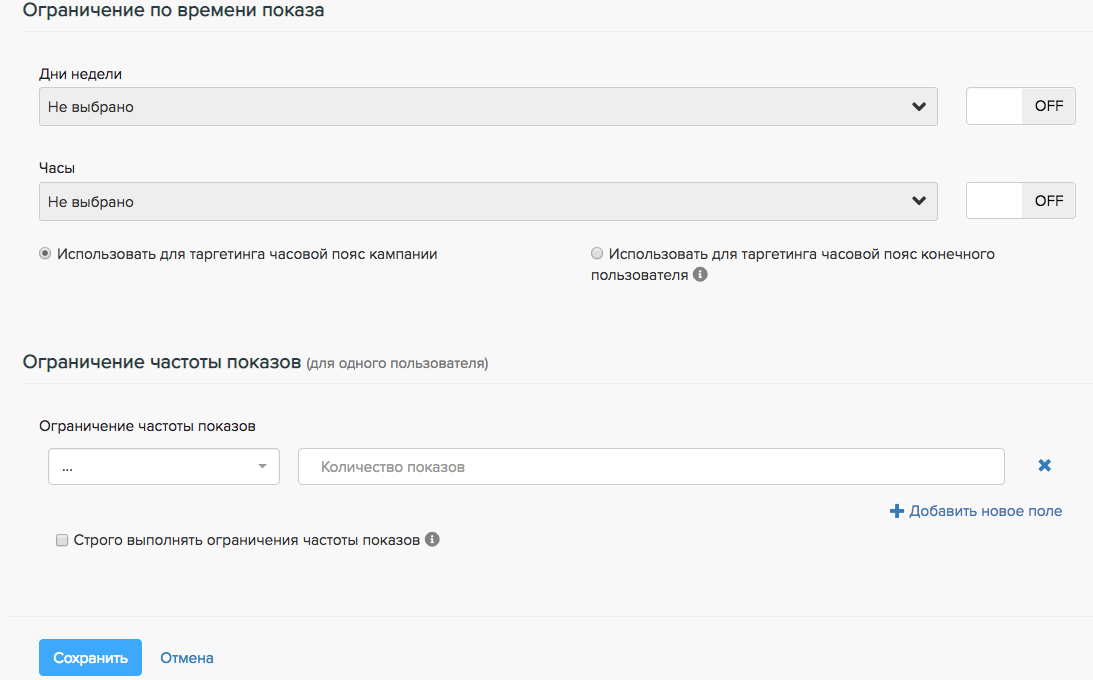Click the 'Добавить новое поле' link text

(x=985, y=511)
